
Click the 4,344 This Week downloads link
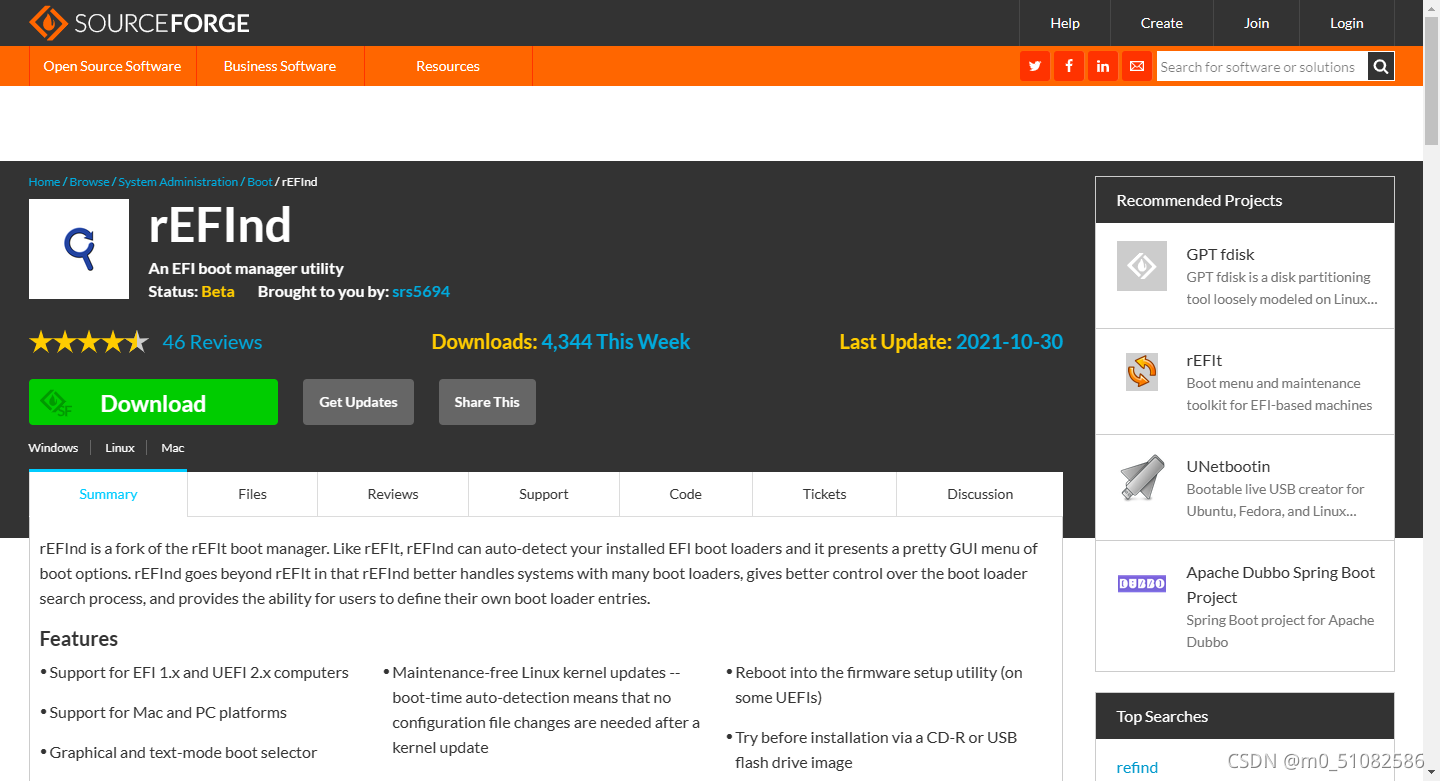pos(616,342)
